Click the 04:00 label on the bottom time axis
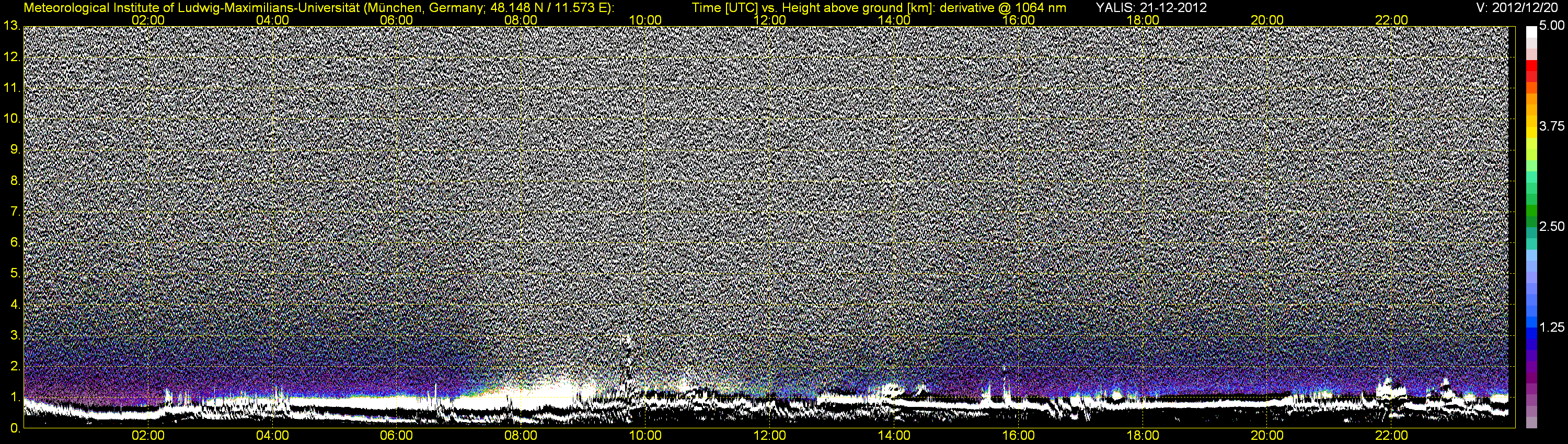Image resolution: width=1568 pixels, height=444 pixels. (272, 436)
